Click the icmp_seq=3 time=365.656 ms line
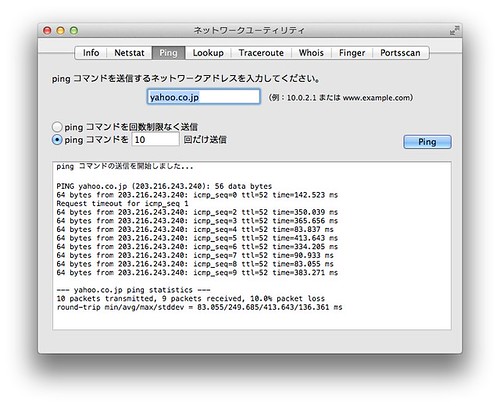Screen dimensions: 500x406 197,221
